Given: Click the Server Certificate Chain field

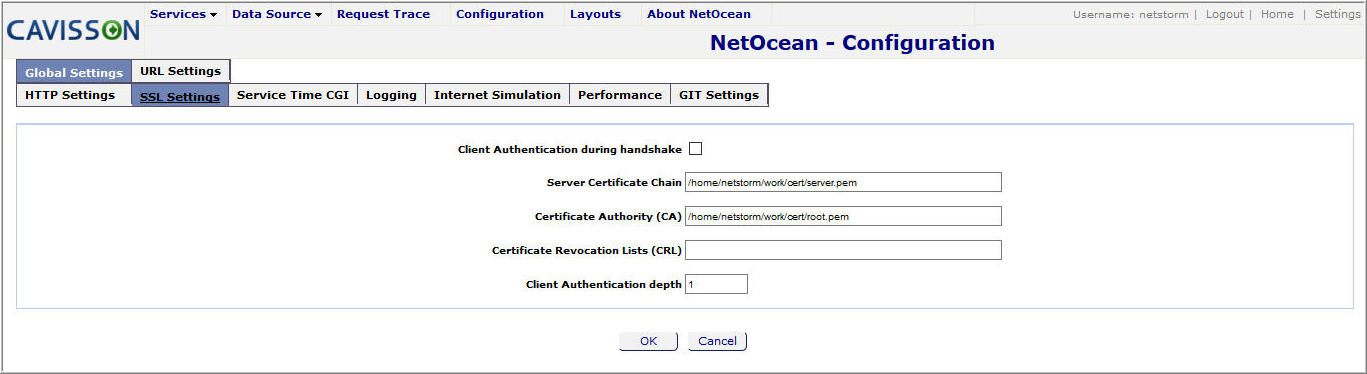Looking at the screenshot, I should pos(843,182).
